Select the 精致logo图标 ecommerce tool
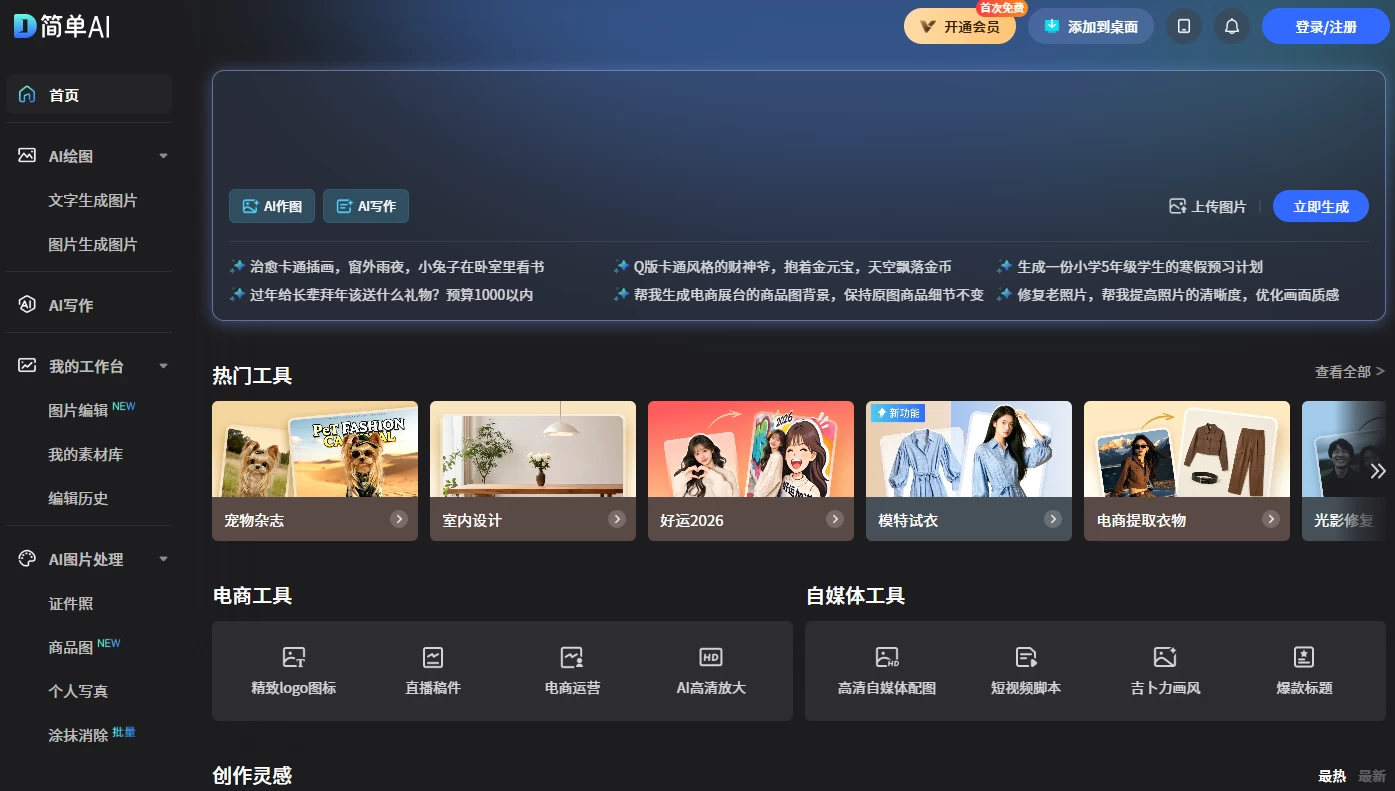The image size is (1395, 791). [294, 671]
